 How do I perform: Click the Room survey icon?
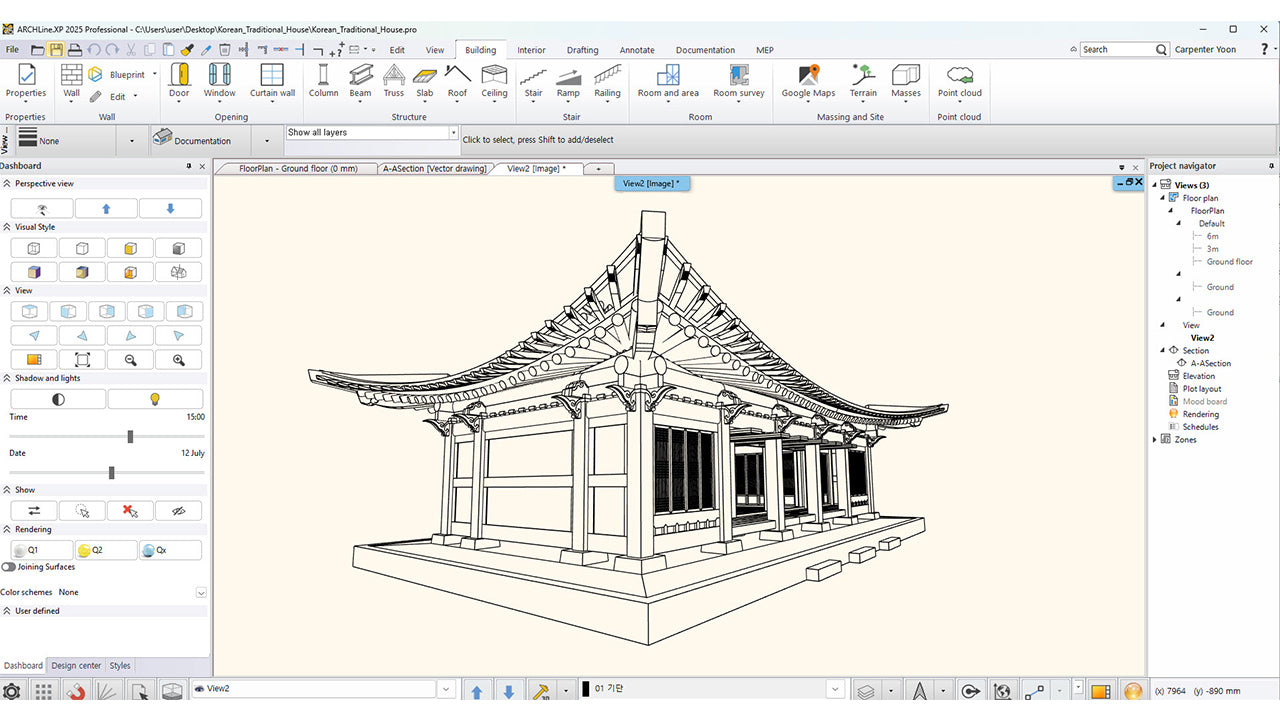tap(738, 80)
